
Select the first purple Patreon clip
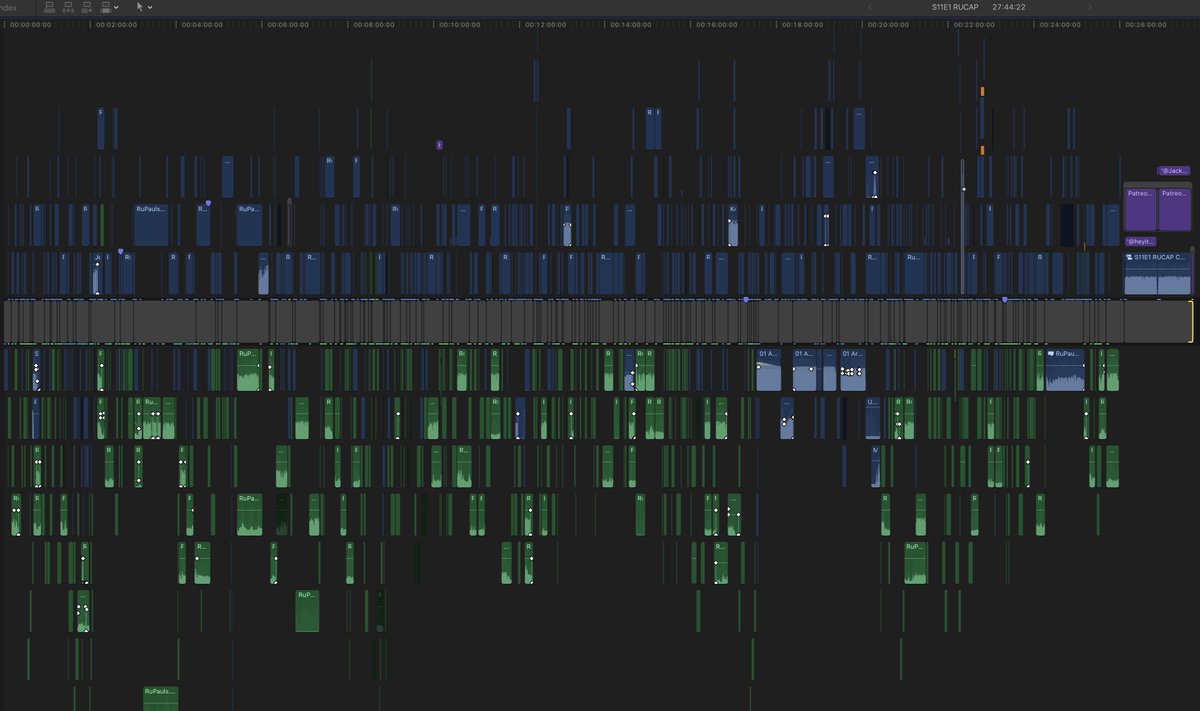coord(1141,209)
